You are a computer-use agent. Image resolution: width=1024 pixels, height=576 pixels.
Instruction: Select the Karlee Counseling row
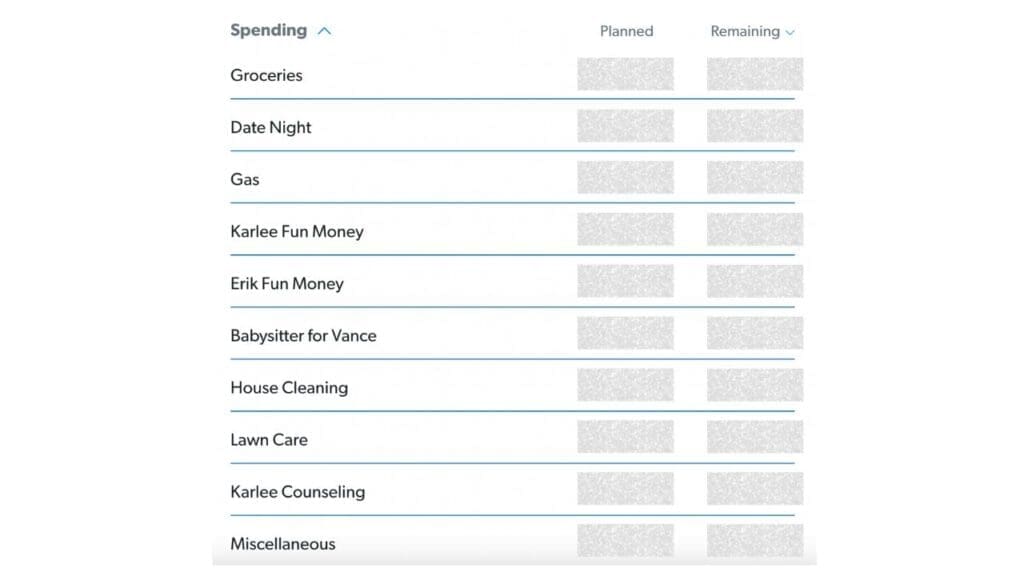point(297,491)
